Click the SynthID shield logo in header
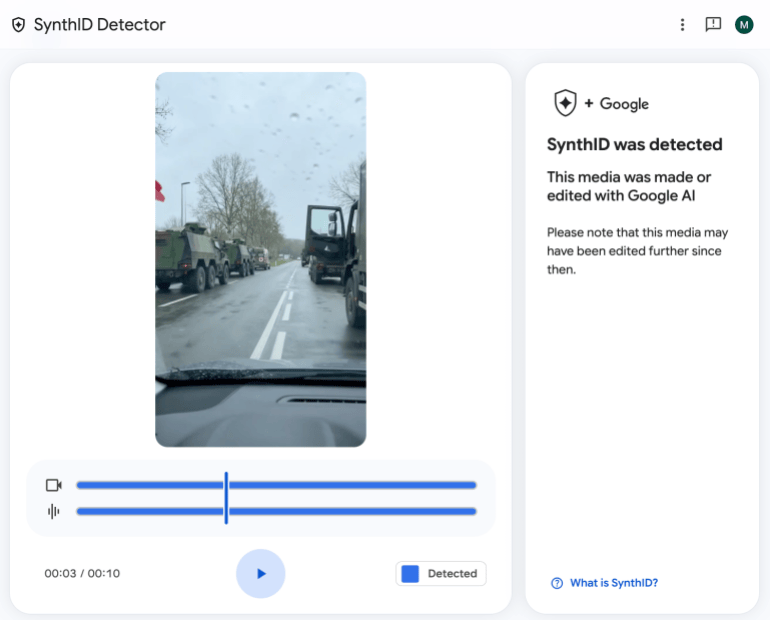The height and width of the screenshot is (620, 770). pyautogui.click(x=19, y=25)
